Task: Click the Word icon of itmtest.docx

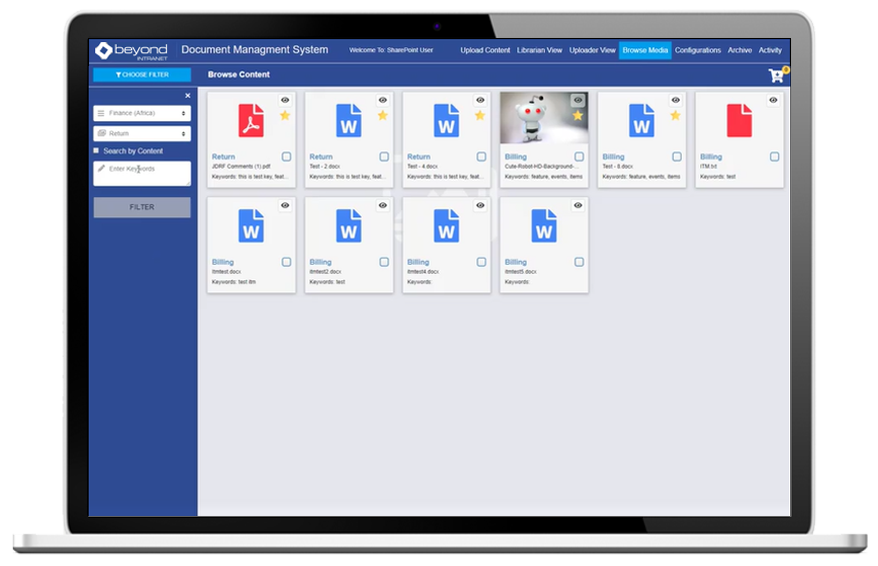Action: pos(251,226)
